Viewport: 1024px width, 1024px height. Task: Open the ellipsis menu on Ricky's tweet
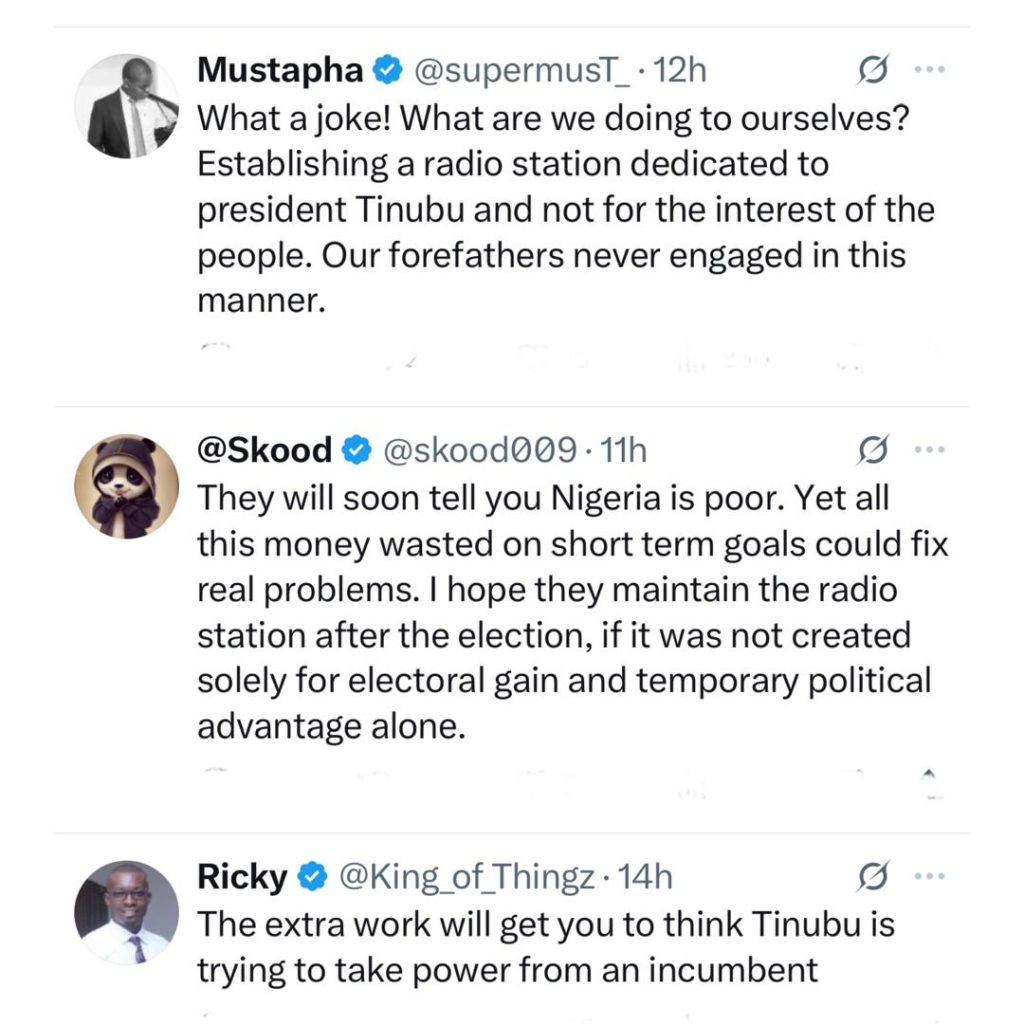[930, 877]
